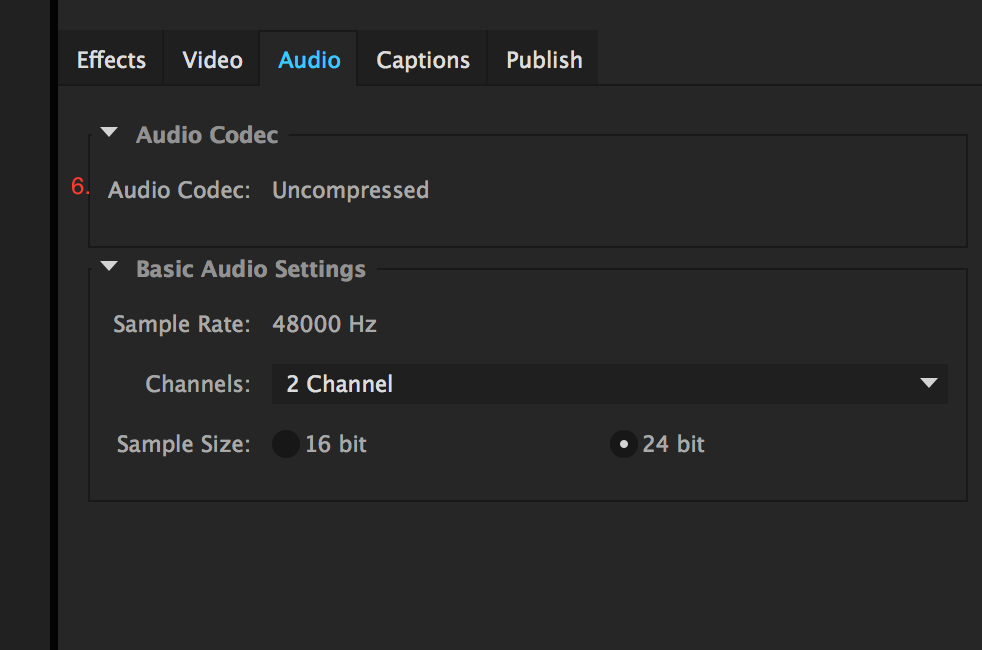Open the Publish tab
Image resolution: width=982 pixels, height=650 pixels.
pyautogui.click(x=544, y=60)
